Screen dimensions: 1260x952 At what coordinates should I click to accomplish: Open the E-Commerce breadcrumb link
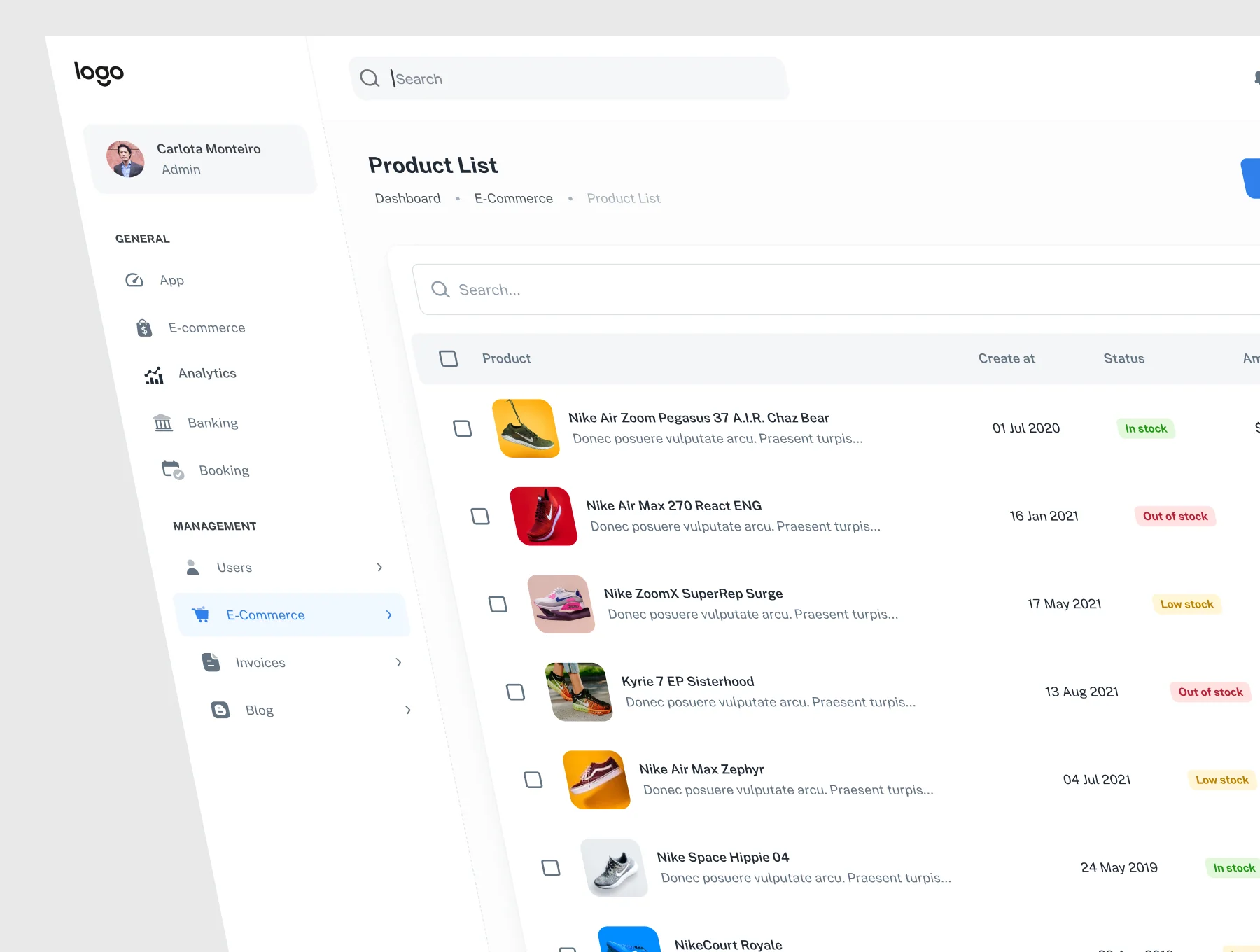tap(514, 198)
